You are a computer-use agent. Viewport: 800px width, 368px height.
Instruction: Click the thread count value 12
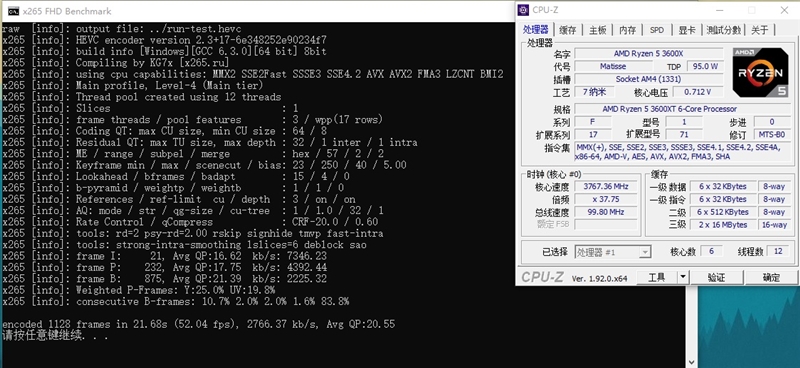(x=778, y=251)
